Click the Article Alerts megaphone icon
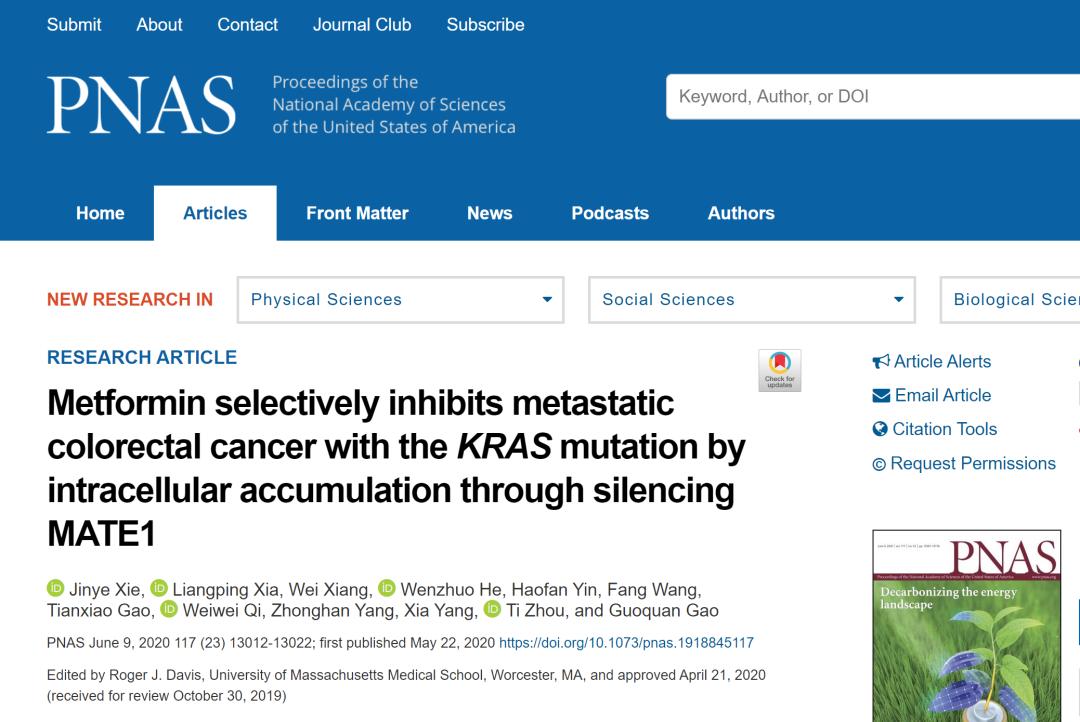 tap(881, 362)
